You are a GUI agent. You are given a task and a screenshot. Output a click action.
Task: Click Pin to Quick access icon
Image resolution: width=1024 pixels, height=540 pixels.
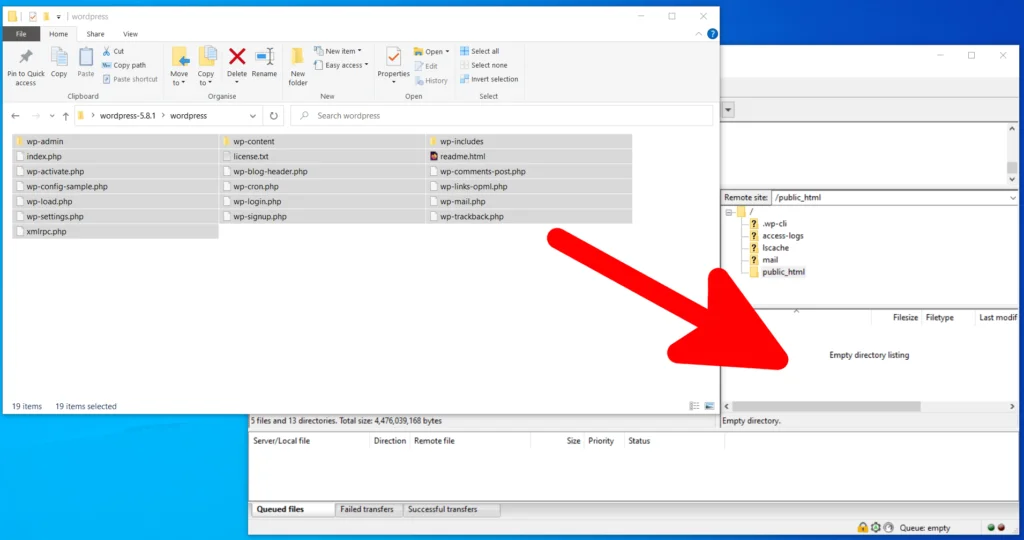[x=25, y=58]
